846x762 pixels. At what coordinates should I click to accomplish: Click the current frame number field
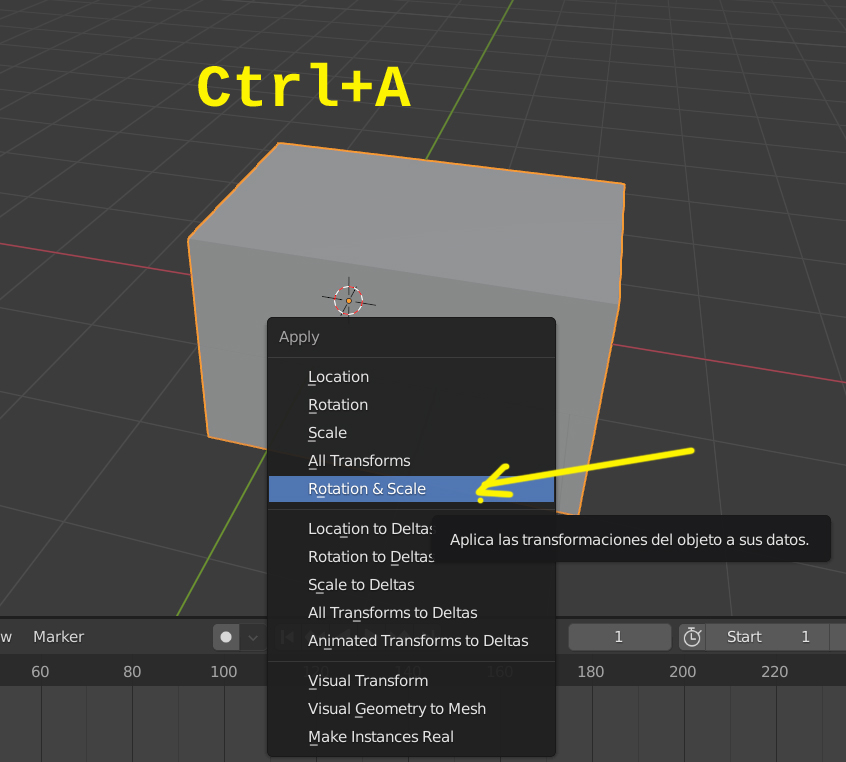point(619,637)
